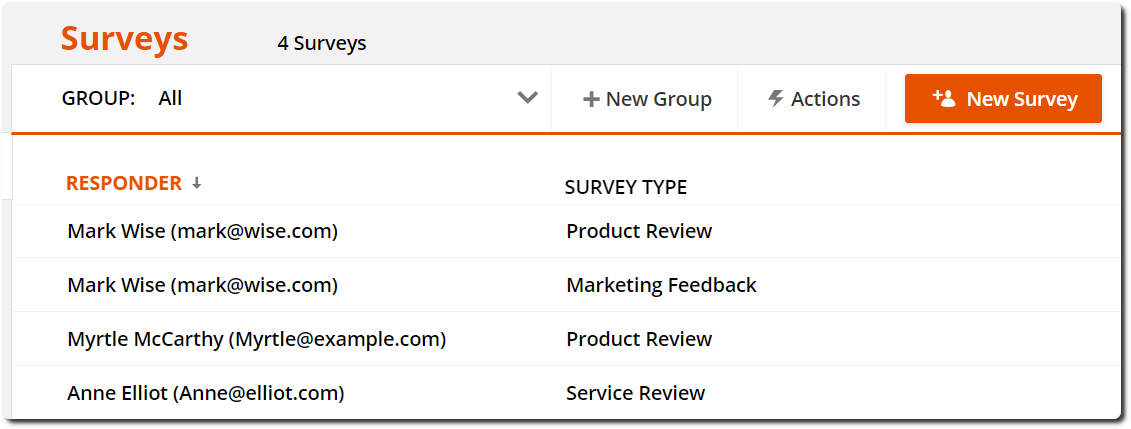This screenshot has width=1131, height=429.
Task: Click the 4 Surveys count label
Action: point(322,44)
